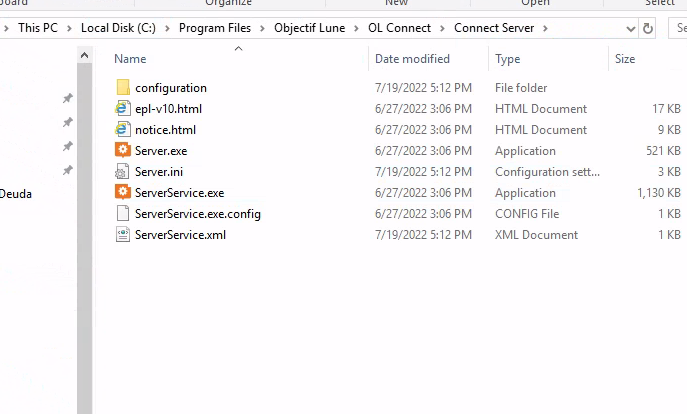This screenshot has height=414, width=687.
Task: Open the configuration folder icon
Action: point(123,88)
